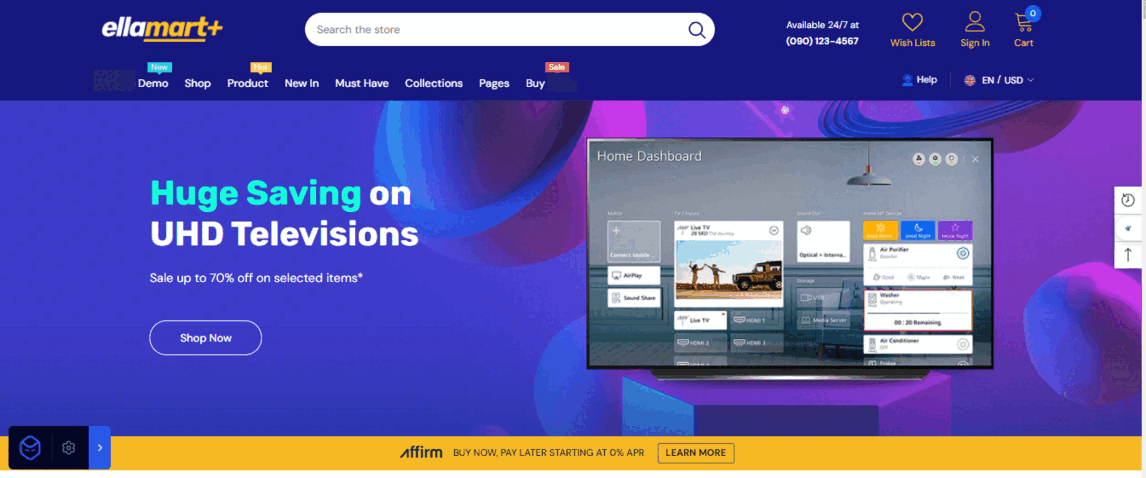
Task: Open the Pages menu
Action: tap(494, 83)
